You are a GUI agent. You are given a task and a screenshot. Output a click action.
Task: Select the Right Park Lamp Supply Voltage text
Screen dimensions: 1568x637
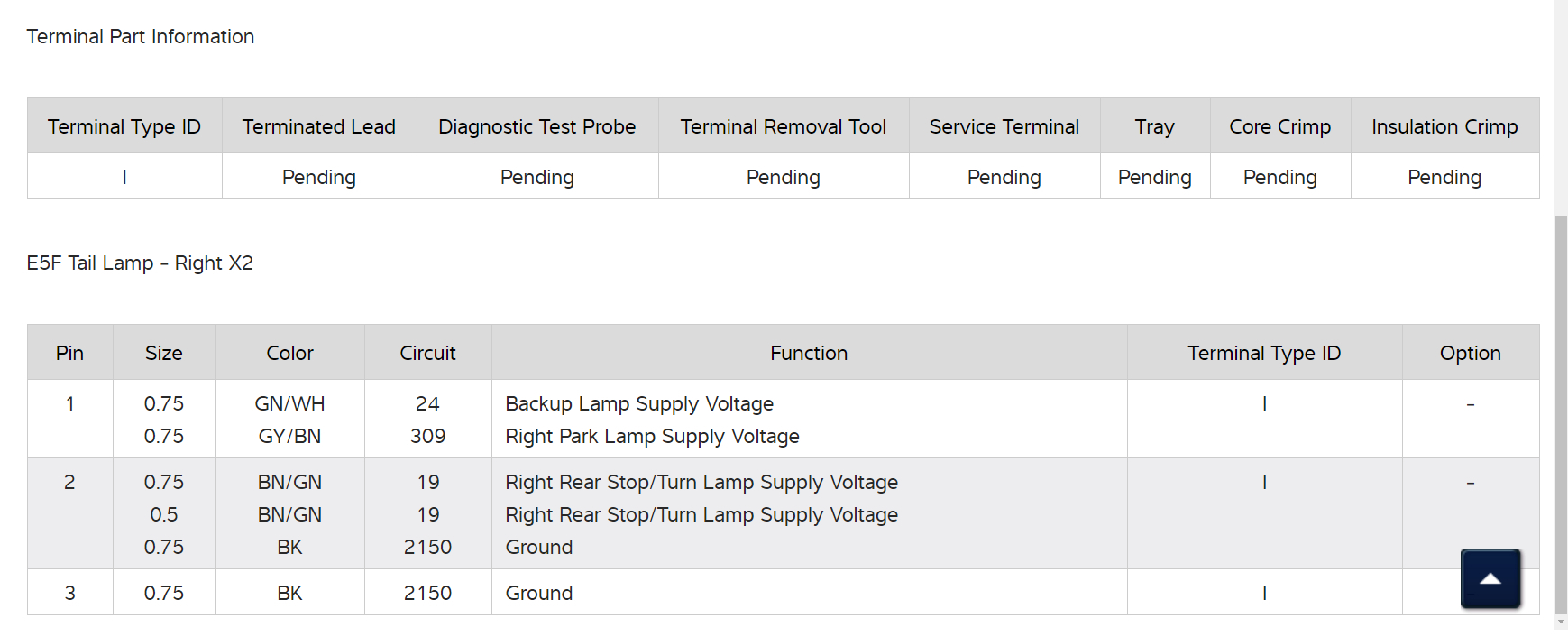click(x=652, y=437)
